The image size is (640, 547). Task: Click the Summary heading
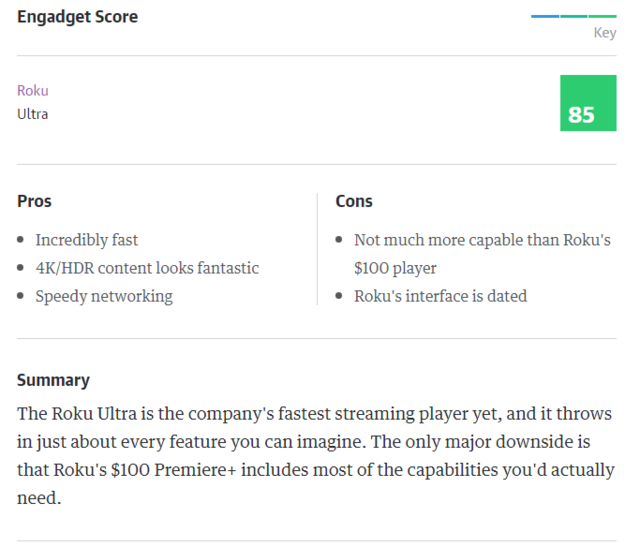pyautogui.click(x=53, y=380)
